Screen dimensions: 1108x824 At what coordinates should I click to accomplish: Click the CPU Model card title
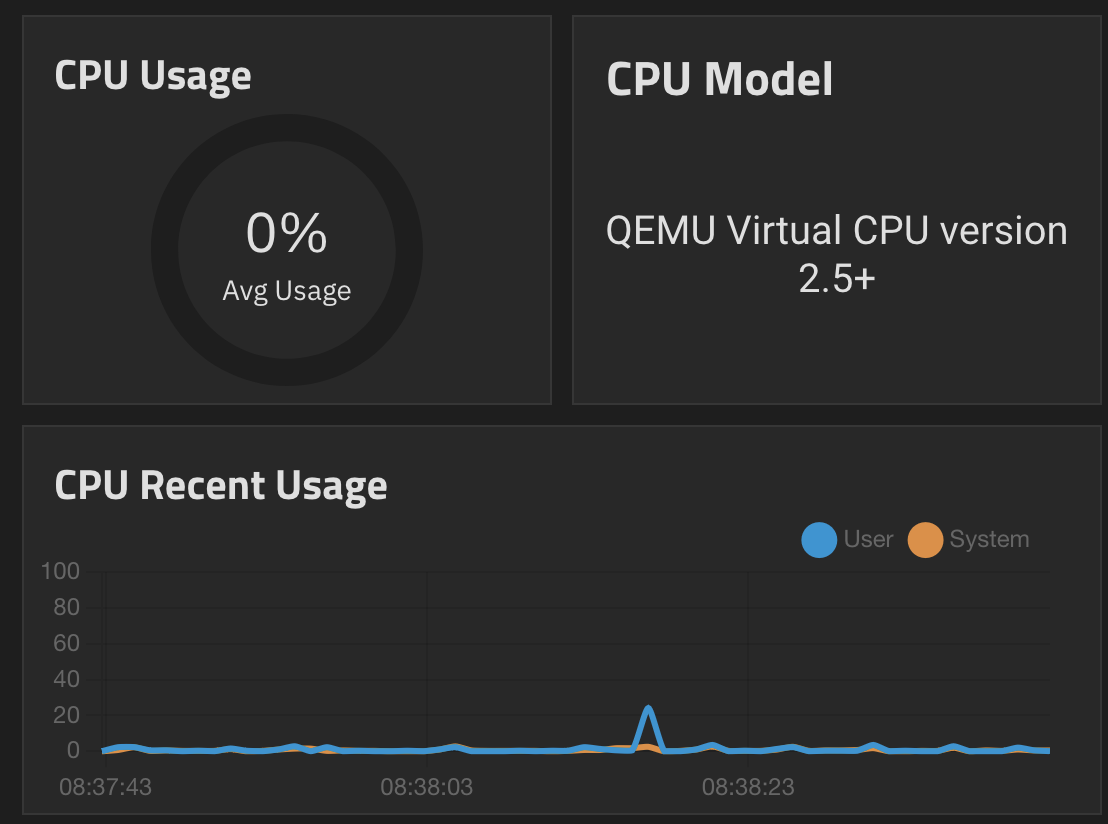pyautogui.click(x=719, y=78)
